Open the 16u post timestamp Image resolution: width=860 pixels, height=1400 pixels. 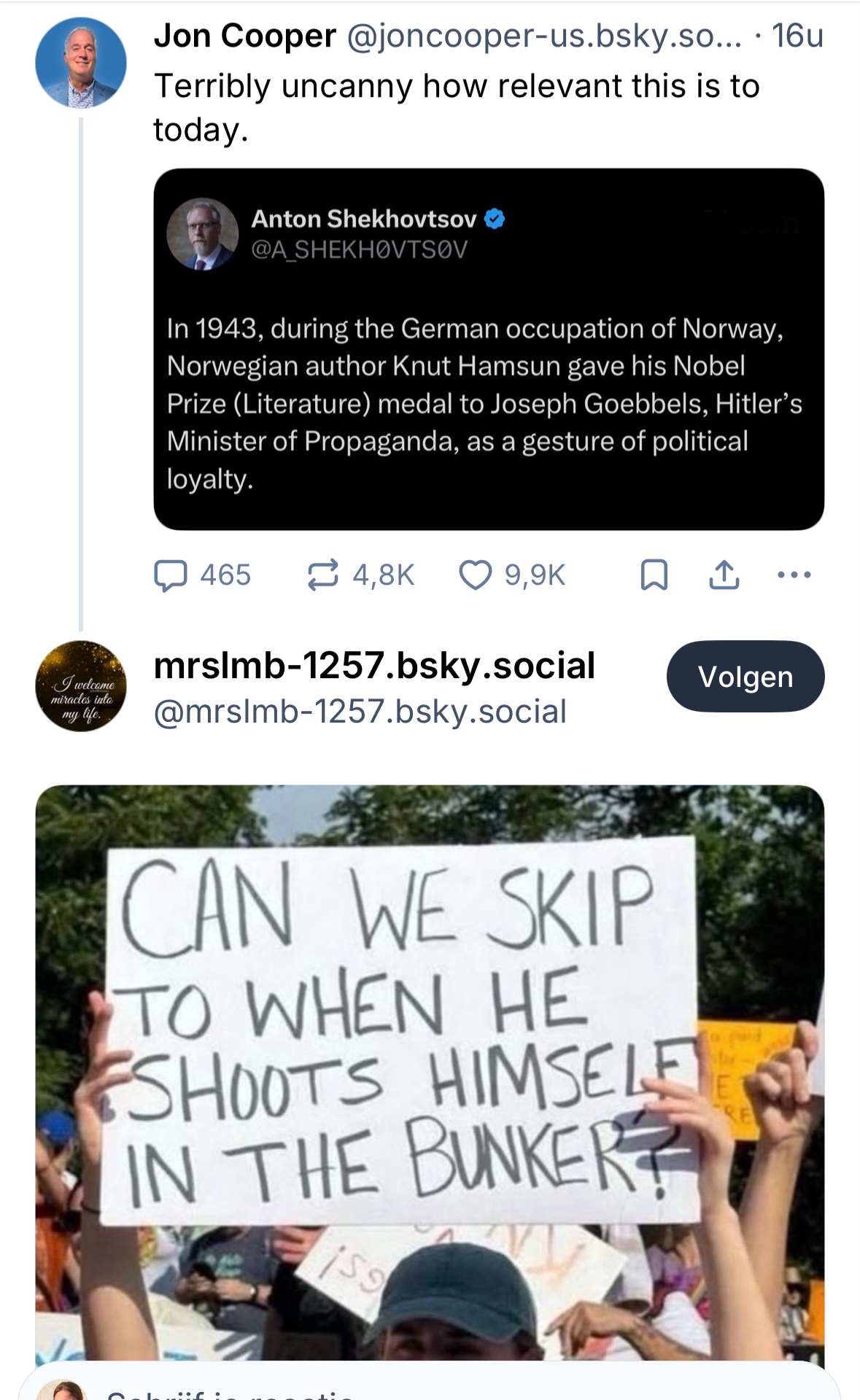click(797, 36)
